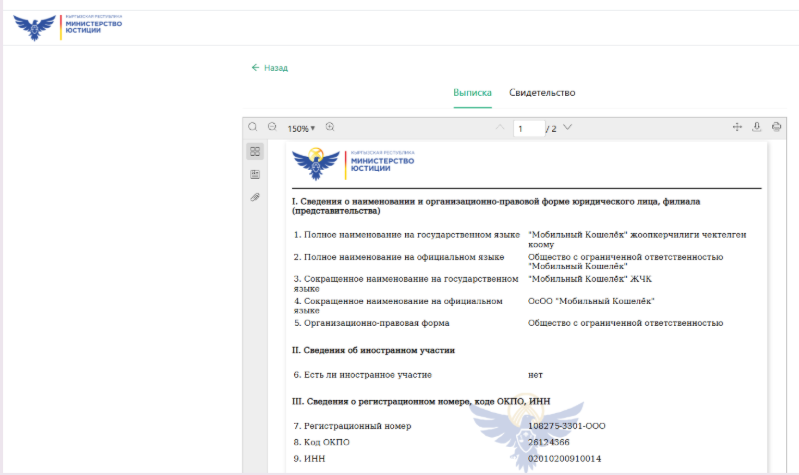Go back using the Назад link
Screen dimensions: 799x475
click(270, 68)
